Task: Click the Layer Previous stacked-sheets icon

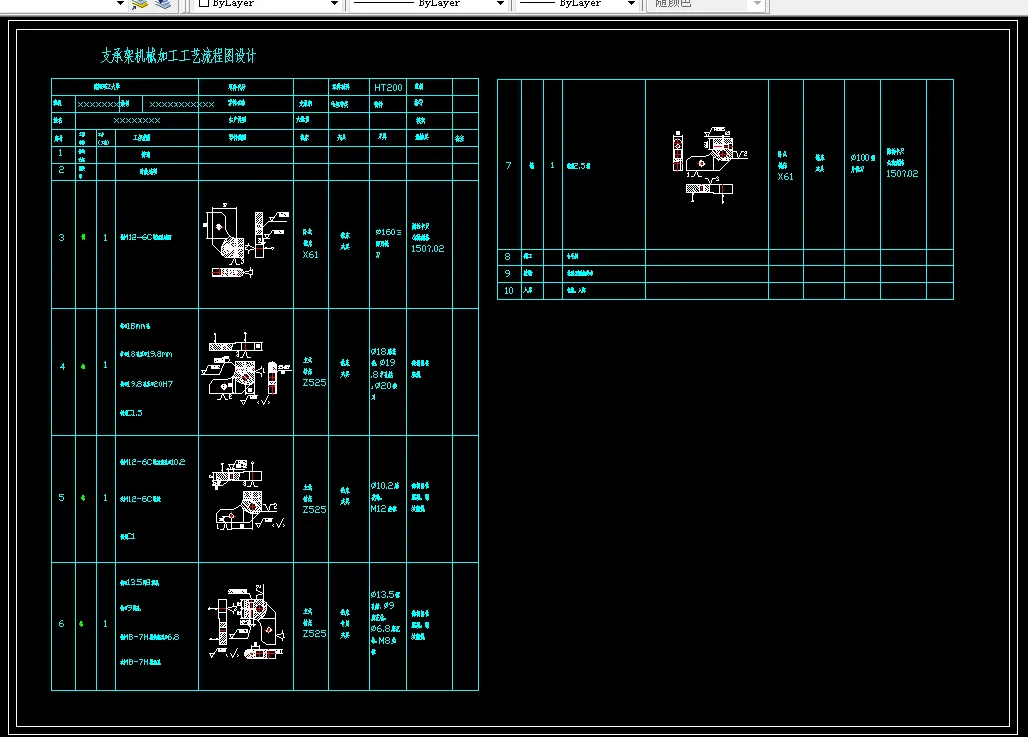Action: tap(163, 4)
